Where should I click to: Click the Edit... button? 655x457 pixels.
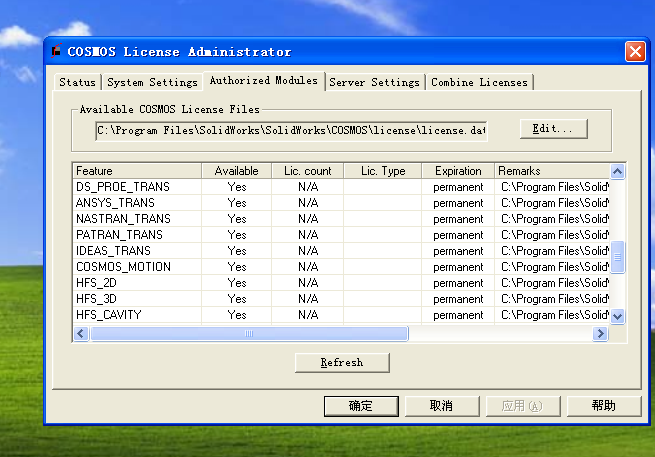point(553,129)
